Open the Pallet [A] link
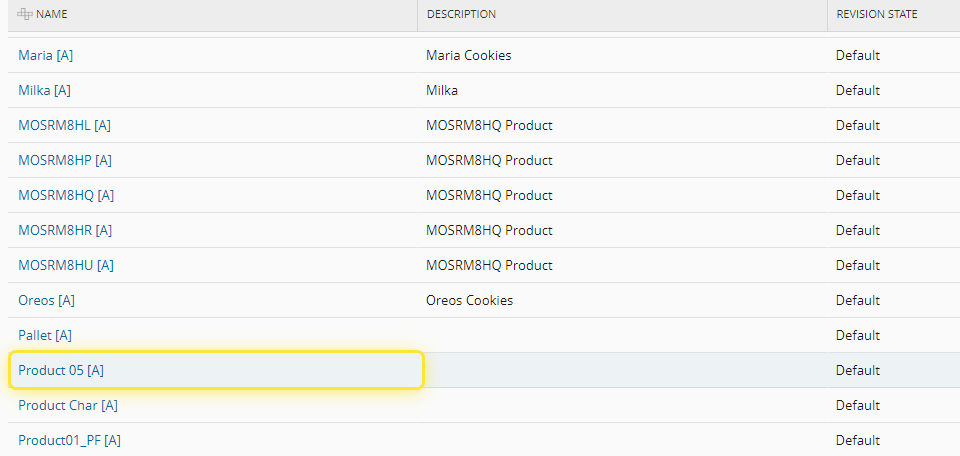Screen dimensions: 960x456 pyautogui.click(x=45, y=335)
